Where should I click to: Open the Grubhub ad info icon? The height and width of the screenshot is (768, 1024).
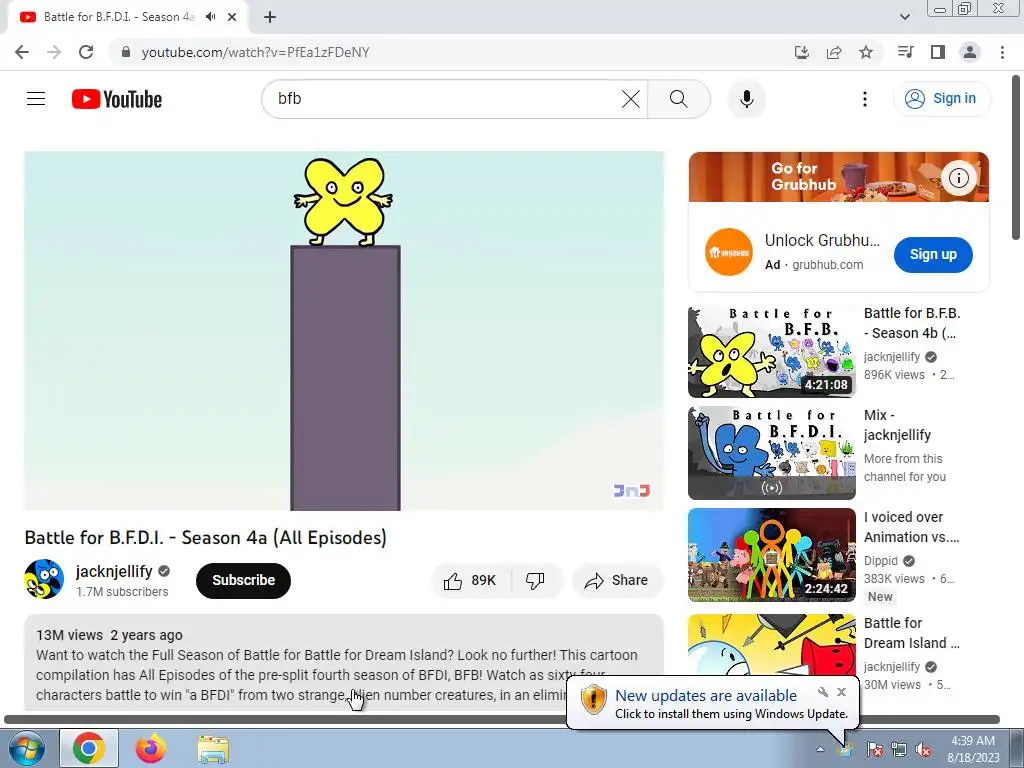tap(958, 178)
